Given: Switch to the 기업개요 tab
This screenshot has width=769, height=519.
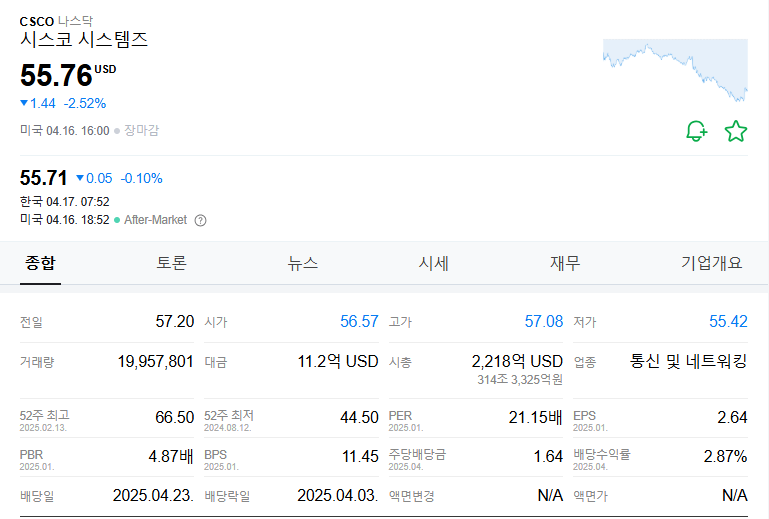Looking at the screenshot, I should point(712,263).
